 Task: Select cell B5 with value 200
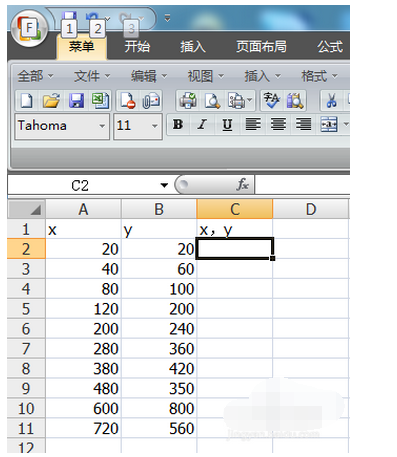pos(159,309)
